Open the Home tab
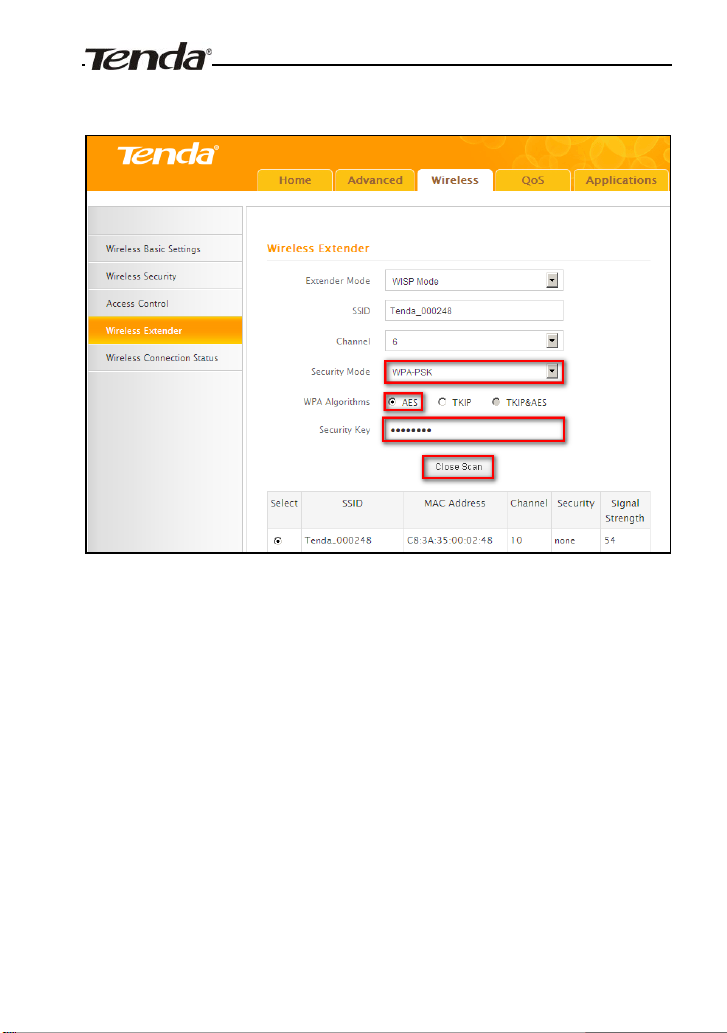The height and width of the screenshot is (1033, 727). [294, 180]
